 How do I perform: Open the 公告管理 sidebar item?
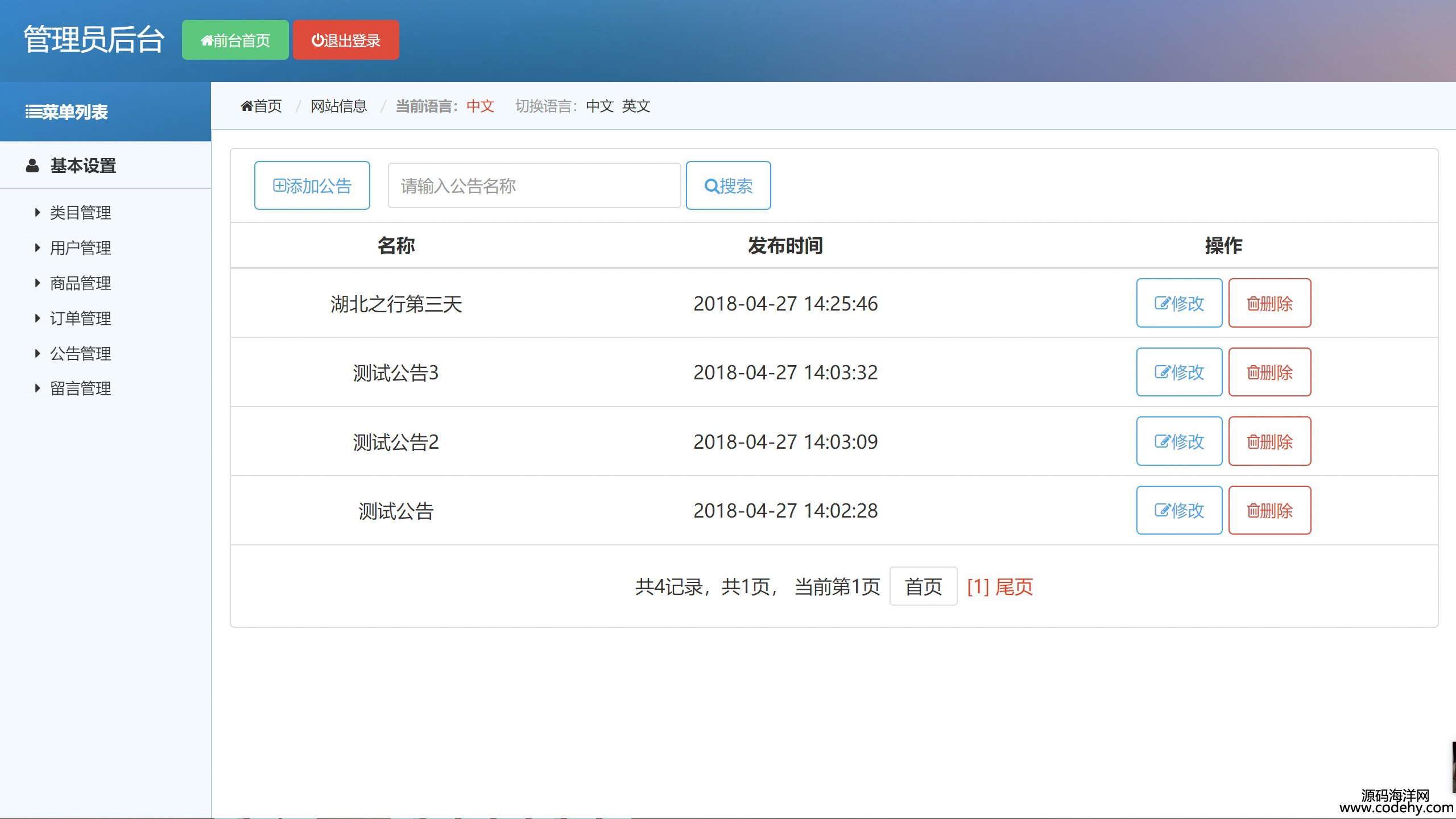[80, 354]
